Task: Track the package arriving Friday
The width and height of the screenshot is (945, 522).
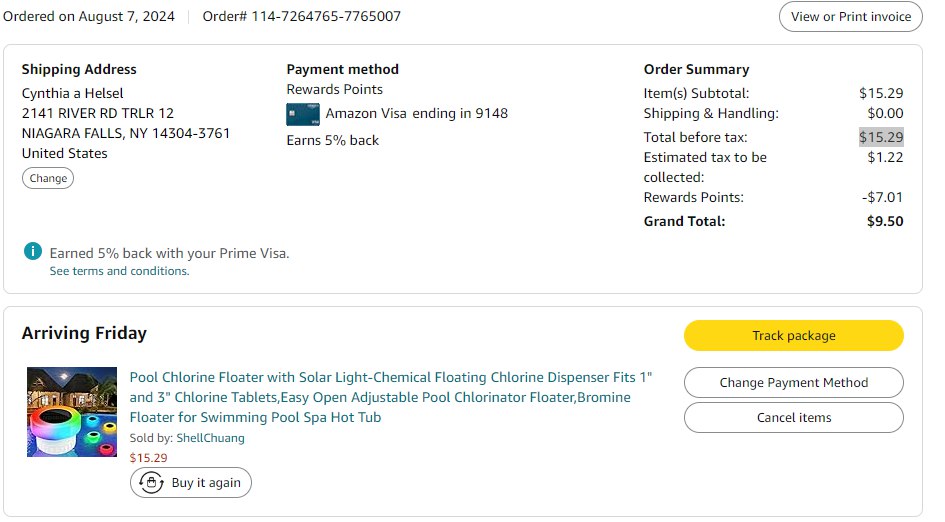Action: tap(793, 336)
